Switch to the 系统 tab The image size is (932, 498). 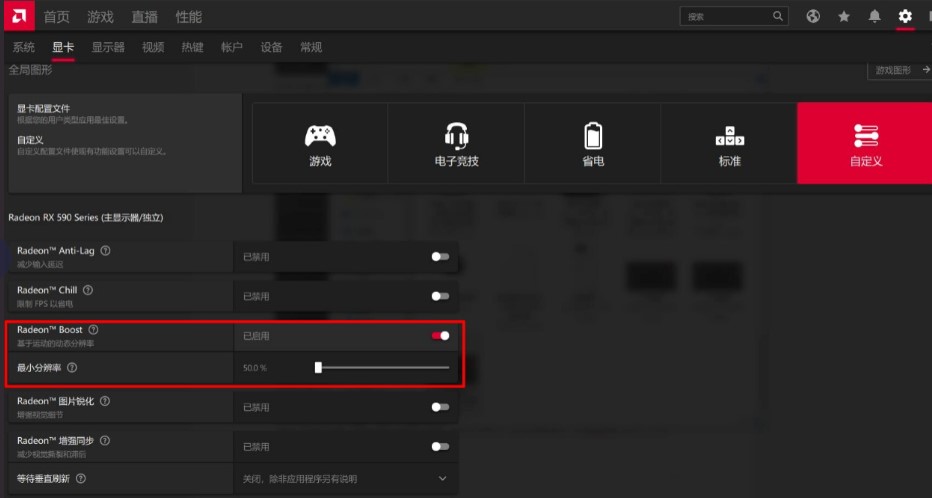[24, 48]
